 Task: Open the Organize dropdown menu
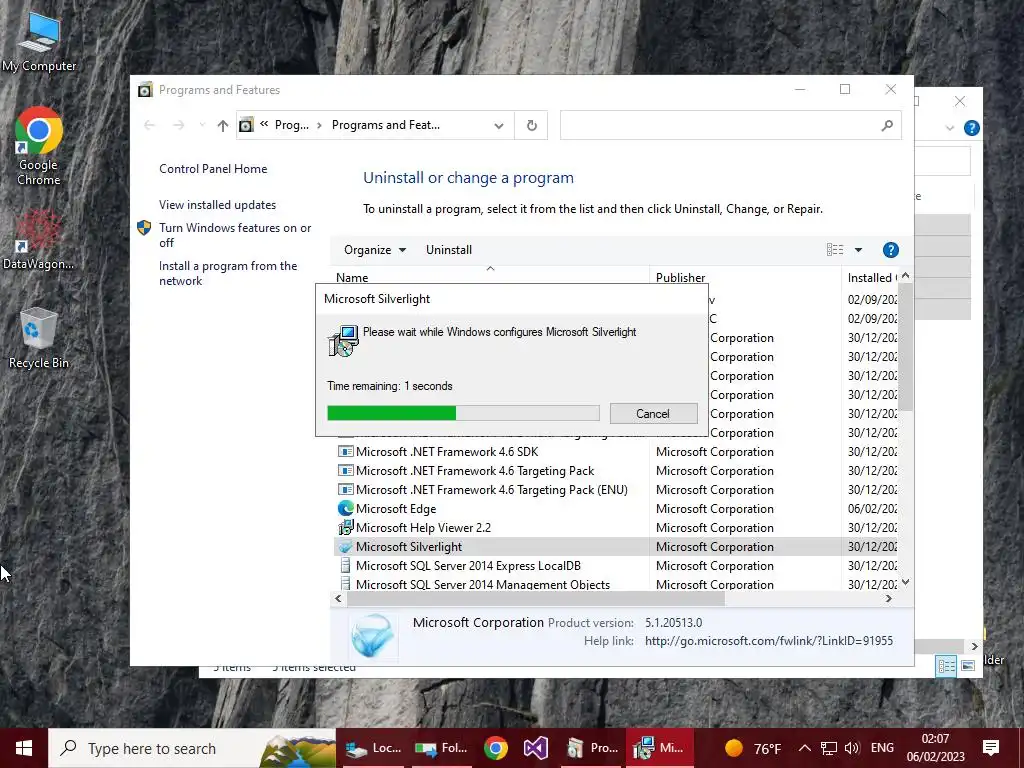click(375, 250)
